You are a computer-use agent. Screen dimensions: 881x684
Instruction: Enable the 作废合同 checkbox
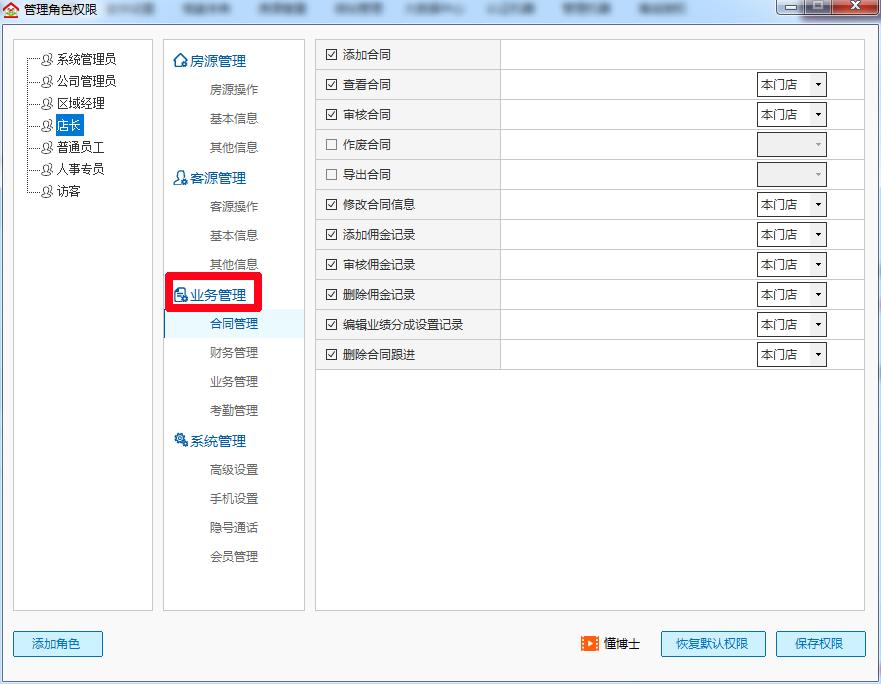(x=330, y=145)
